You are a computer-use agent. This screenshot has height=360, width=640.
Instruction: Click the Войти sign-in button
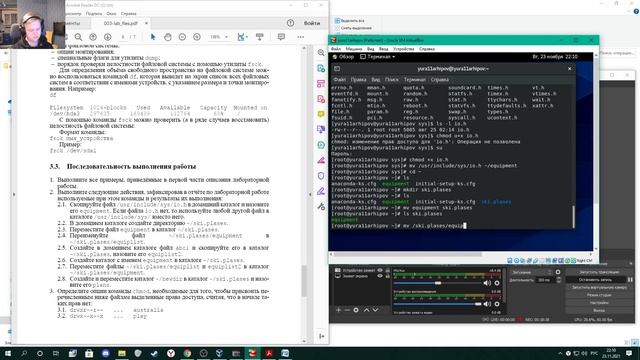[312, 23]
